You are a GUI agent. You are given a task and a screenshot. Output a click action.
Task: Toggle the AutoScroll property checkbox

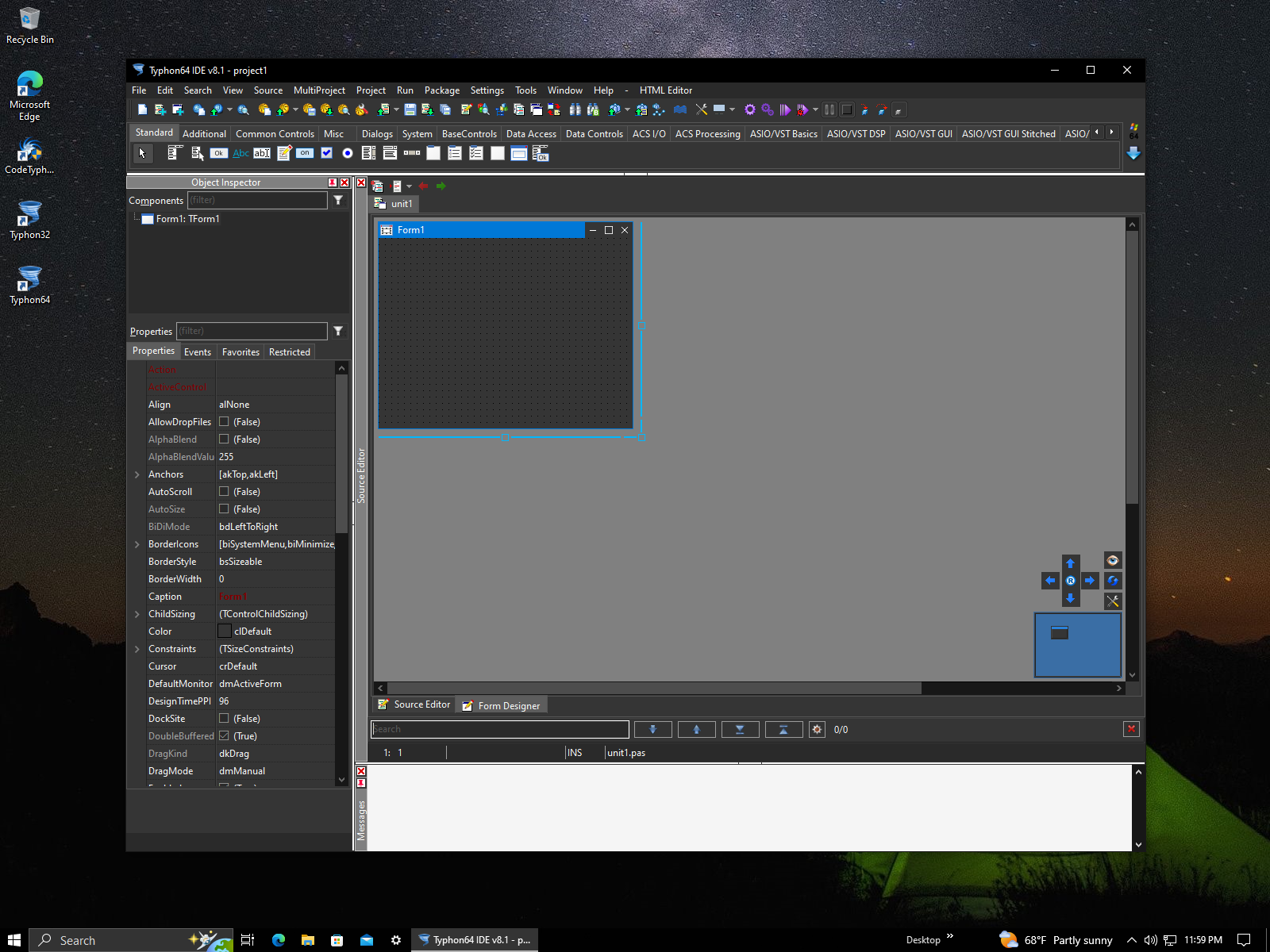click(x=224, y=492)
